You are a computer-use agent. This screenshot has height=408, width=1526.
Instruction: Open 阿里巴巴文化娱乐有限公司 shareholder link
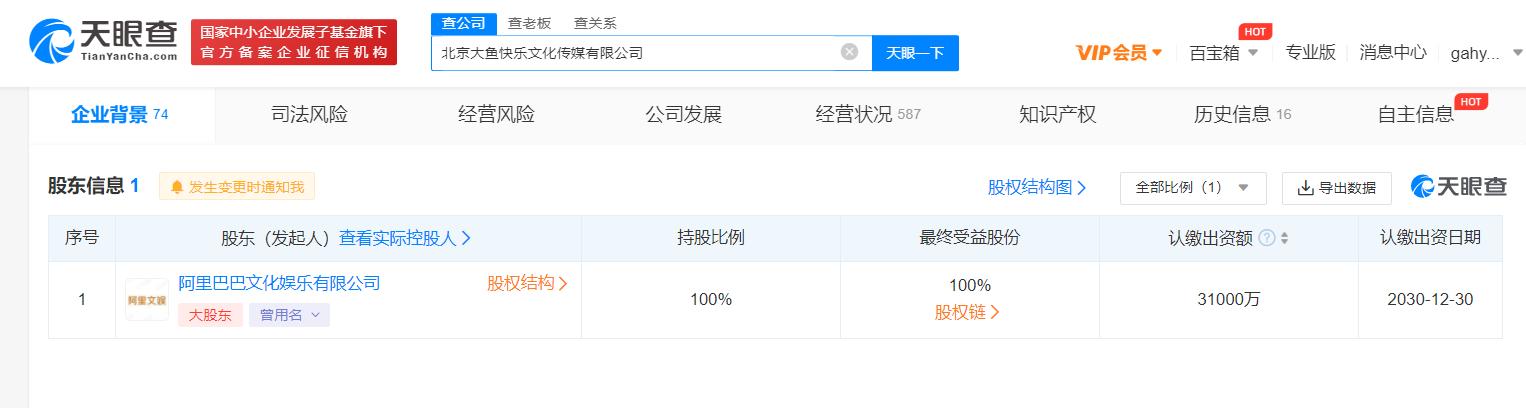[x=279, y=283]
